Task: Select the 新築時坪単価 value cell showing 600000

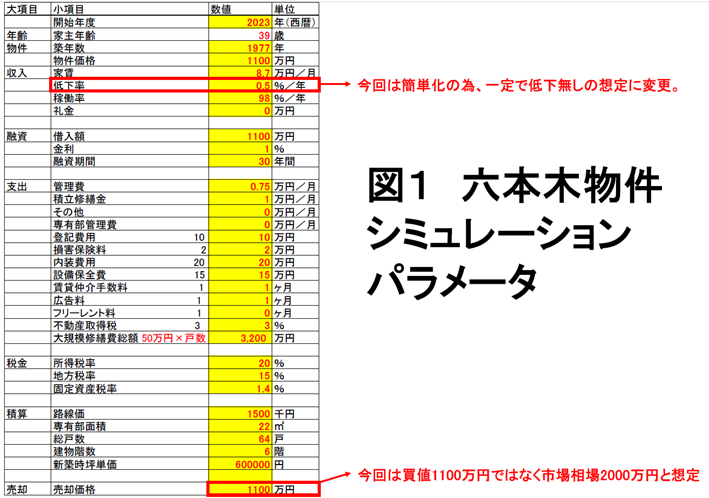Action: pos(240,464)
